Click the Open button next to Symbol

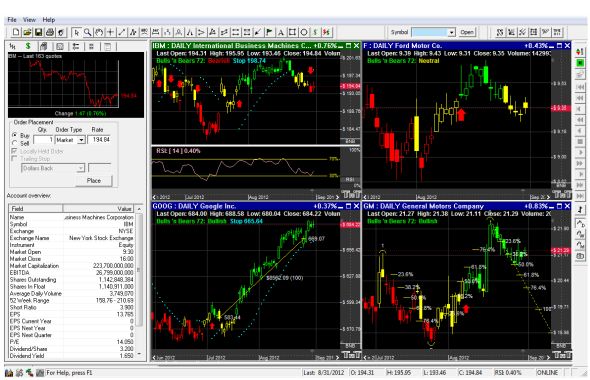point(467,32)
